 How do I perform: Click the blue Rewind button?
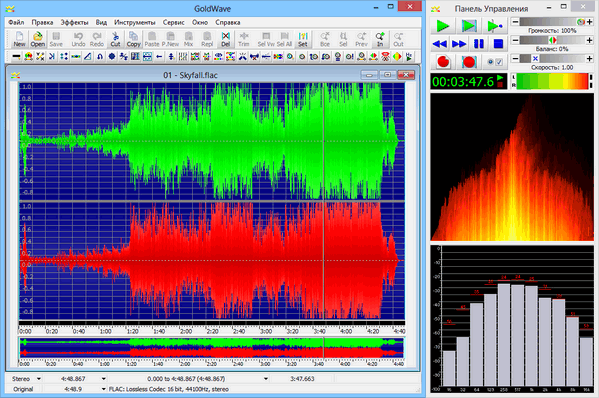(x=440, y=44)
